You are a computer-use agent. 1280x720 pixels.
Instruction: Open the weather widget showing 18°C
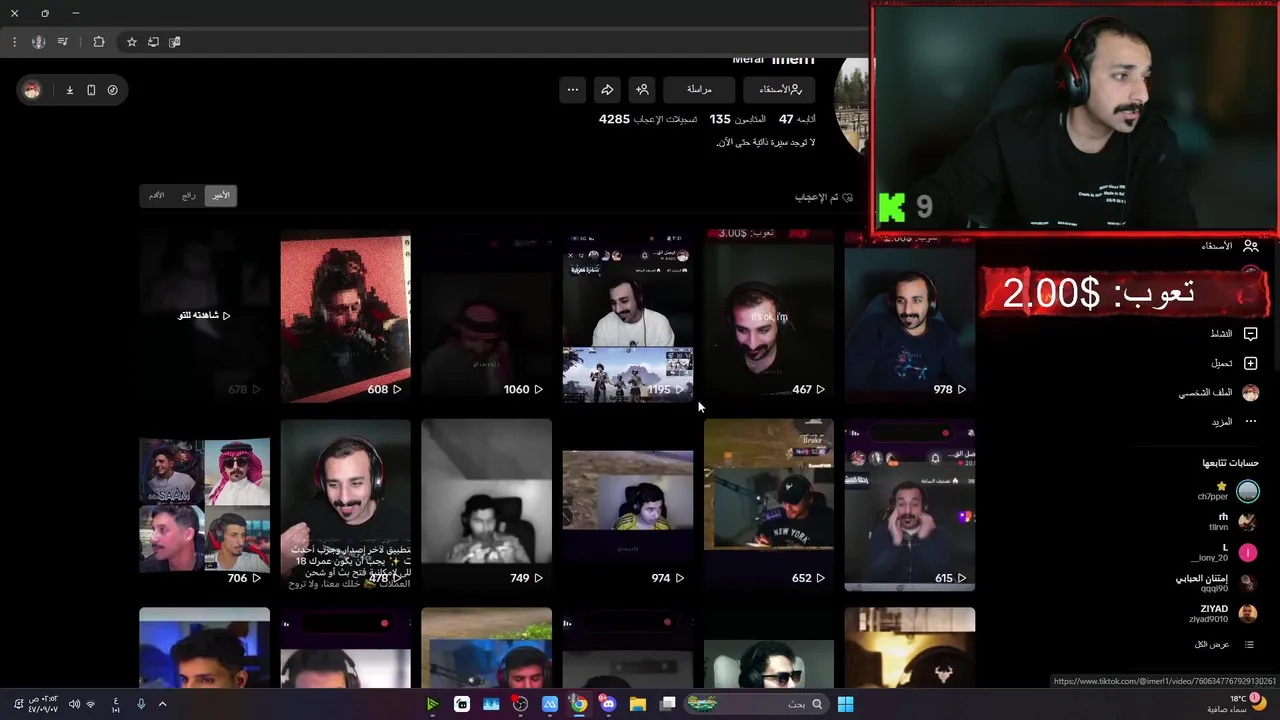(x=1238, y=704)
